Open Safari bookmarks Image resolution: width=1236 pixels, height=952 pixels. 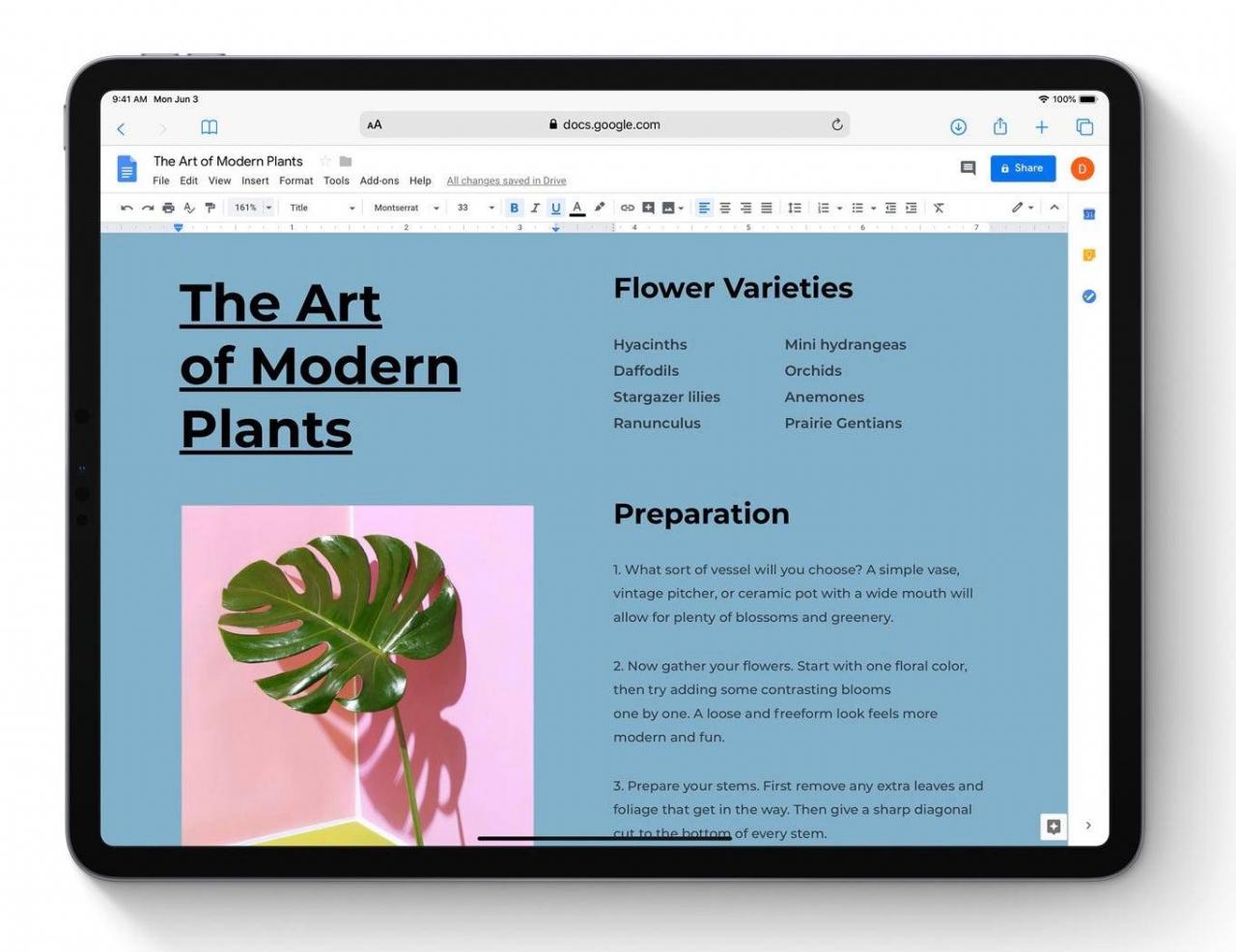click(x=209, y=127)
